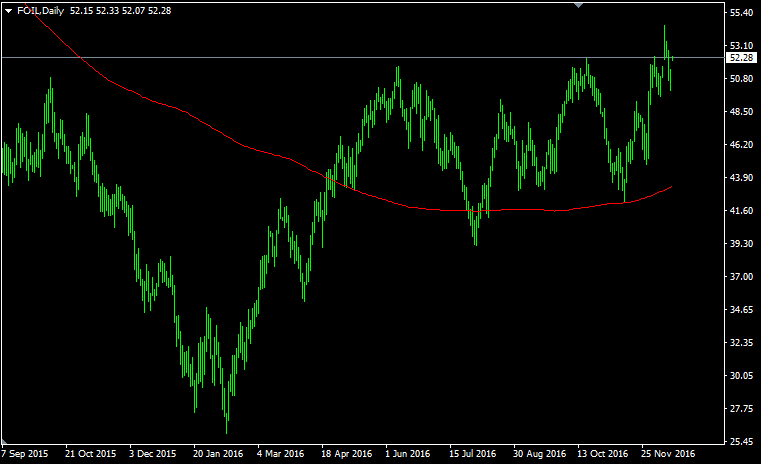Click the 39.30 price scale label
The image size is (761, 464).
(x=741, y=244)
